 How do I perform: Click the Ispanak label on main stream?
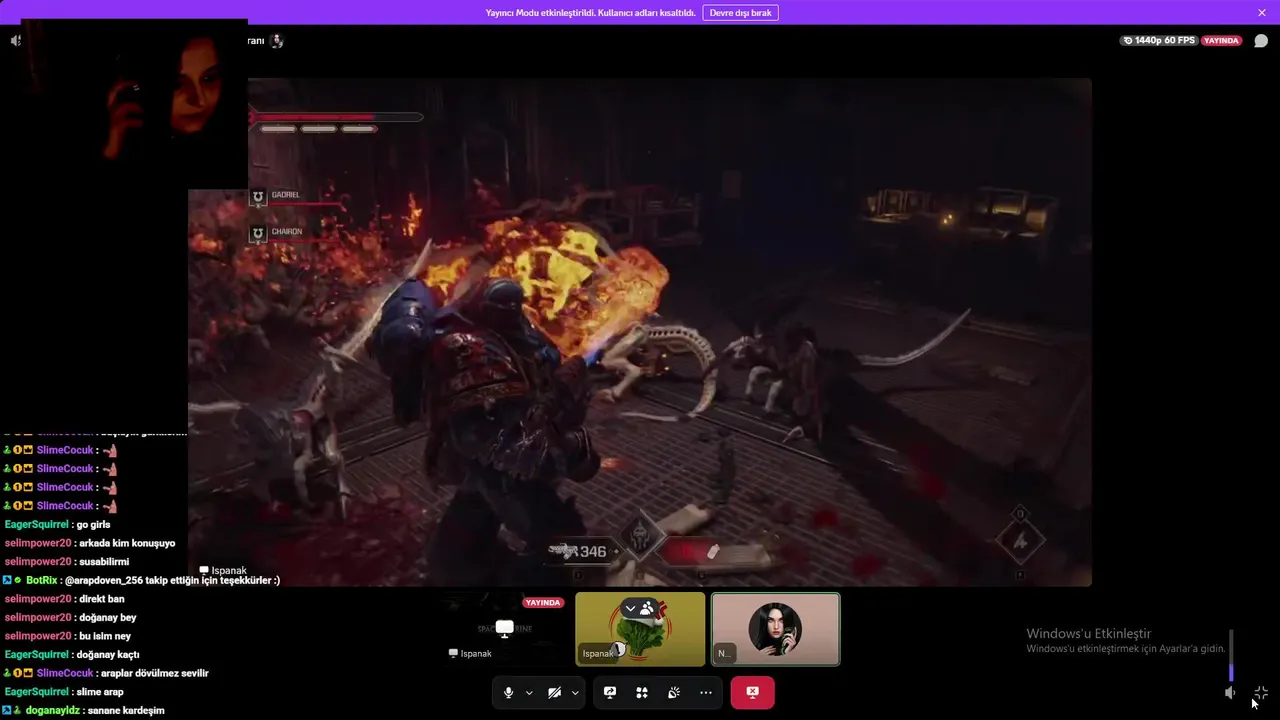tap(223, 570)
